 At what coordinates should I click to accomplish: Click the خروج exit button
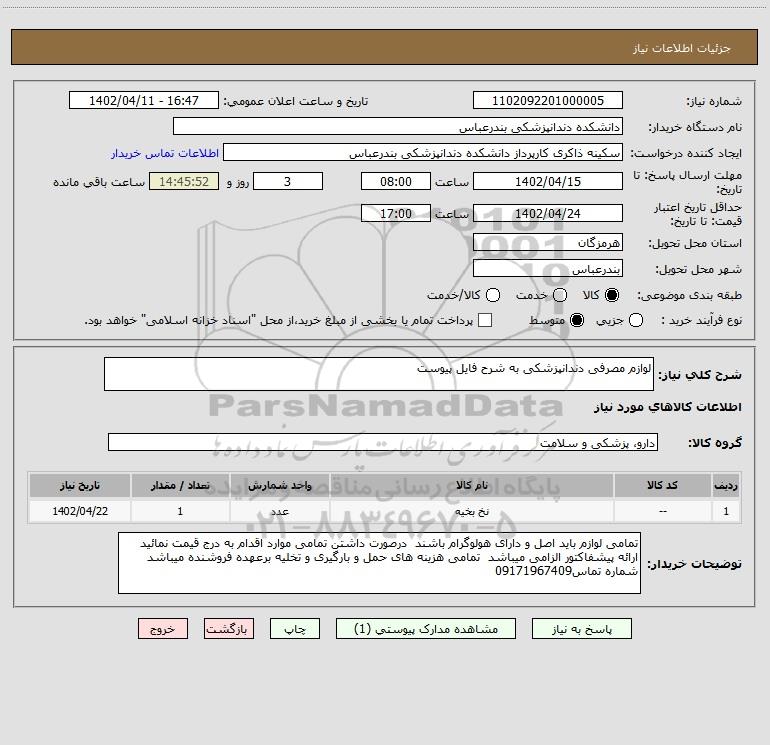click(x=163, y=629)
